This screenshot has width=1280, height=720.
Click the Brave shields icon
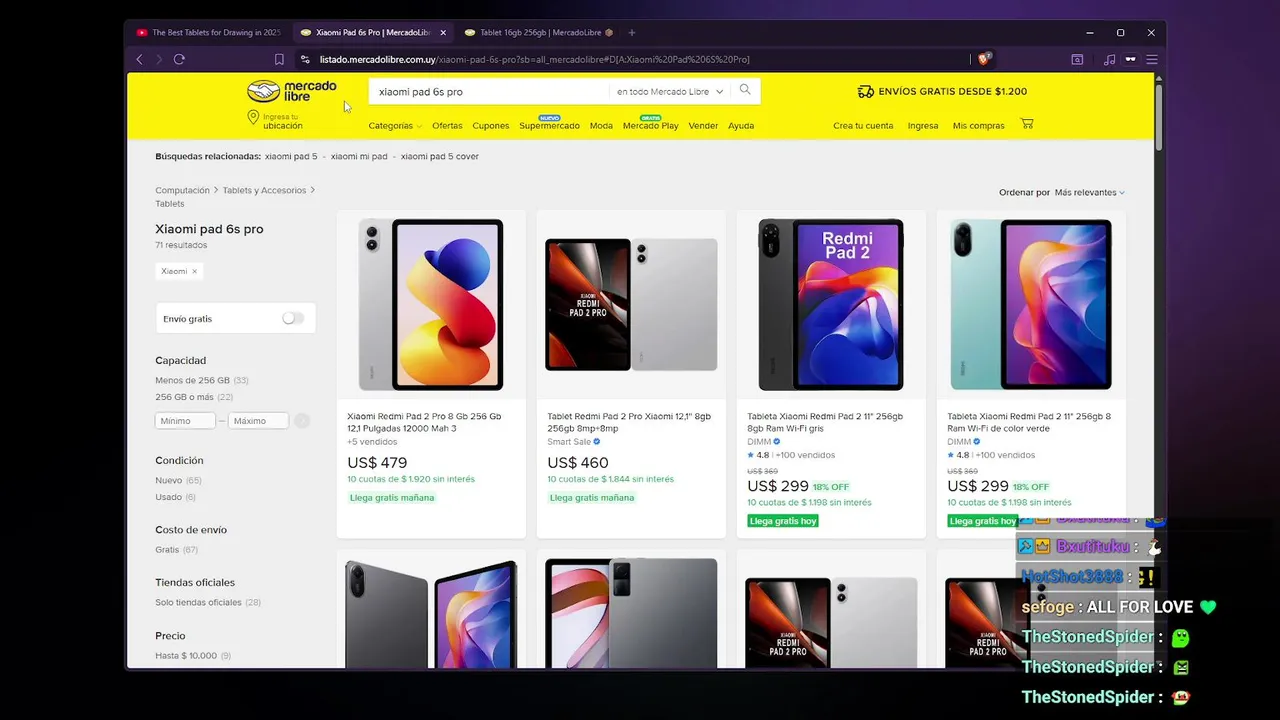point(984,59)
